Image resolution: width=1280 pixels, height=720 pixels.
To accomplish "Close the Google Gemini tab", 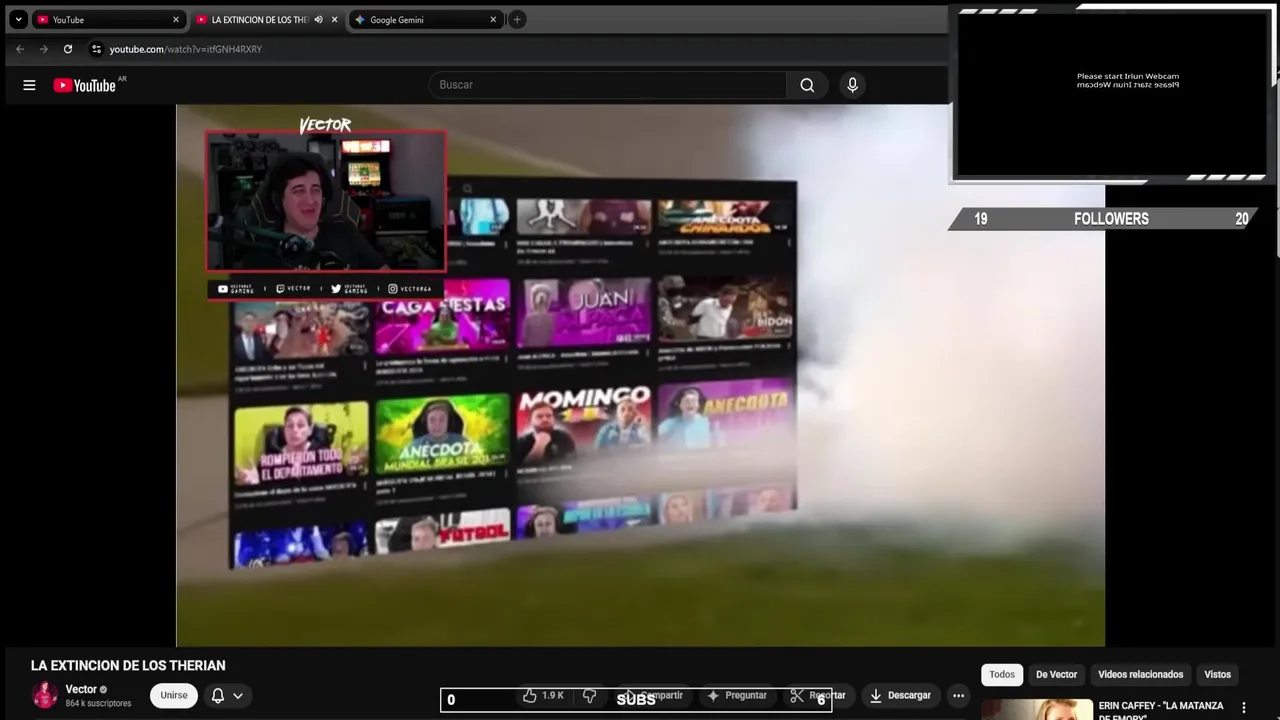I will point(493,19).
